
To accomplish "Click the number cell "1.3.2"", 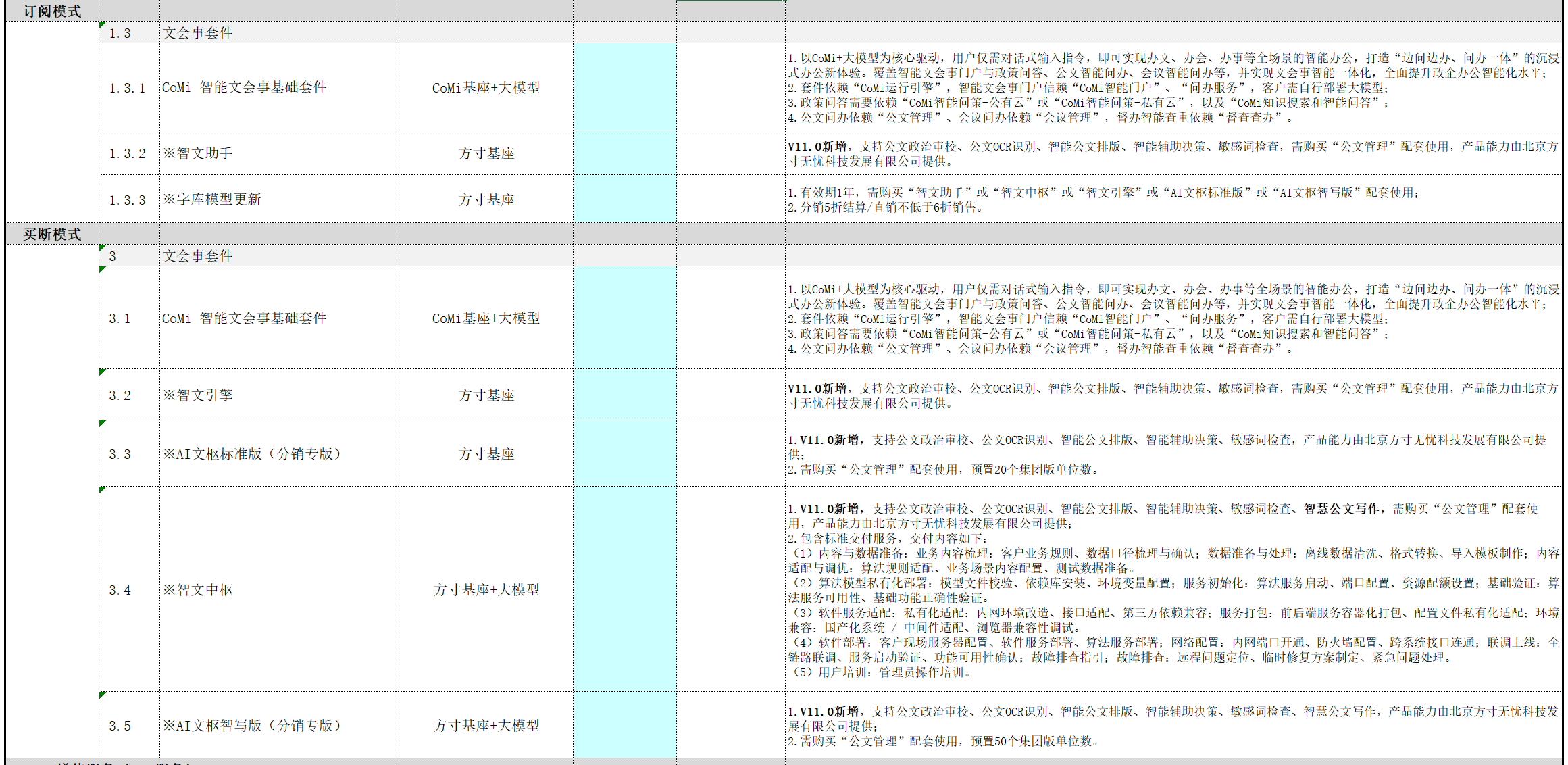I will pos(129,153).
